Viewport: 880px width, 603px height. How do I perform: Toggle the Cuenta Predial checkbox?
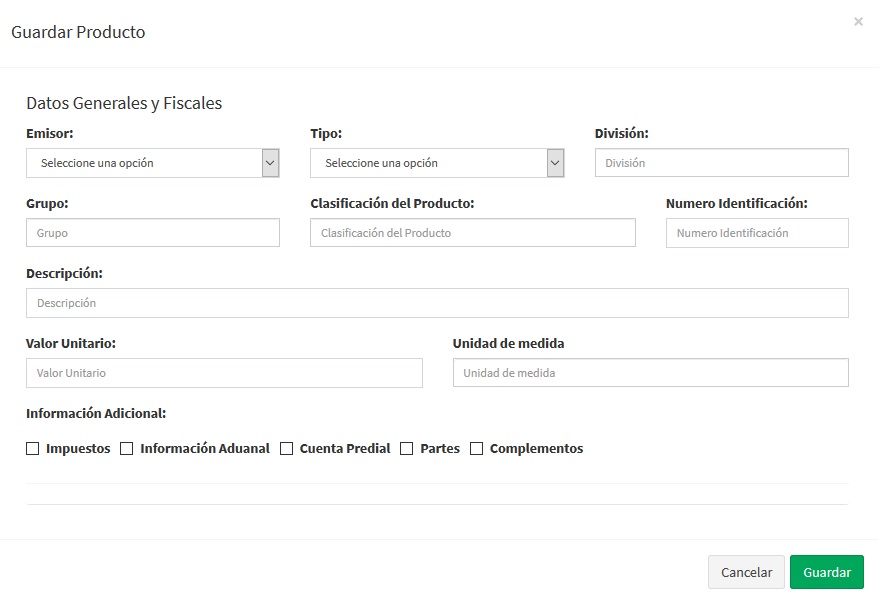(x=287, y=449)
